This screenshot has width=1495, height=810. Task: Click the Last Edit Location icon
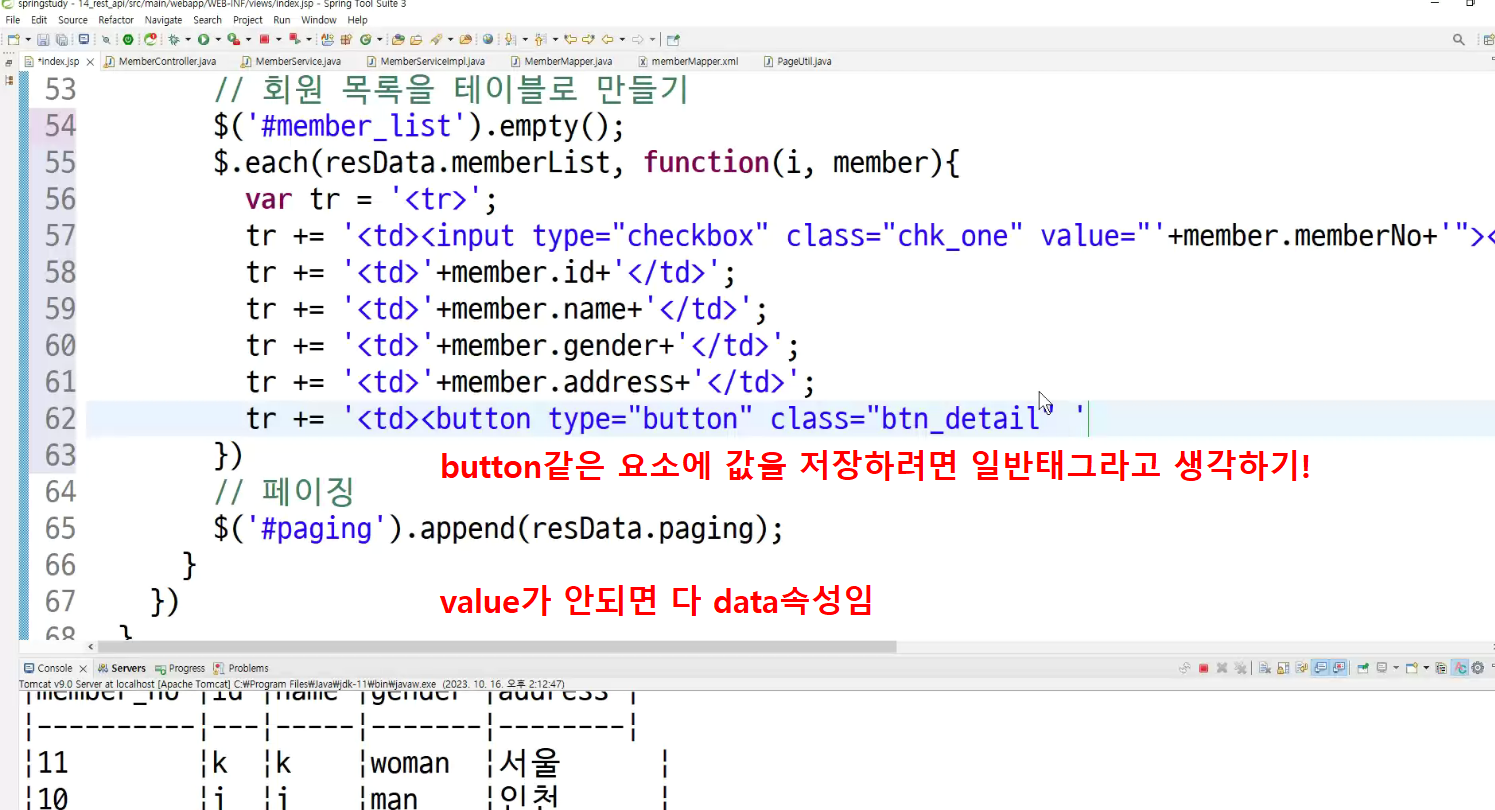[570, 40]
